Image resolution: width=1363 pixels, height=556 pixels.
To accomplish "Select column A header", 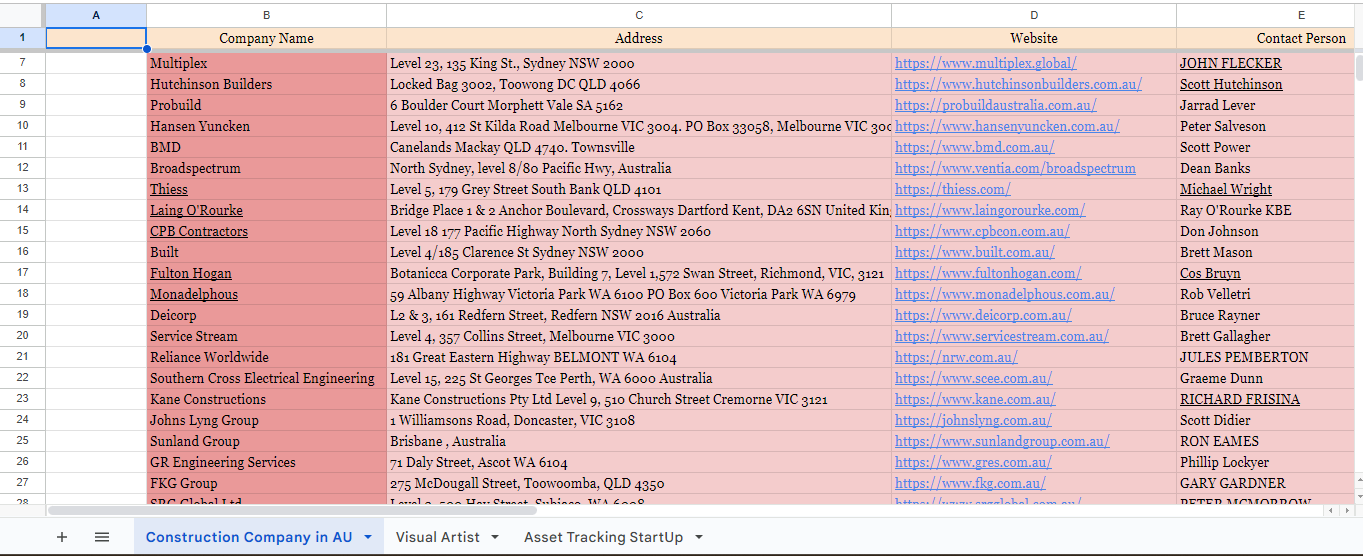I will tap(96, 15).
